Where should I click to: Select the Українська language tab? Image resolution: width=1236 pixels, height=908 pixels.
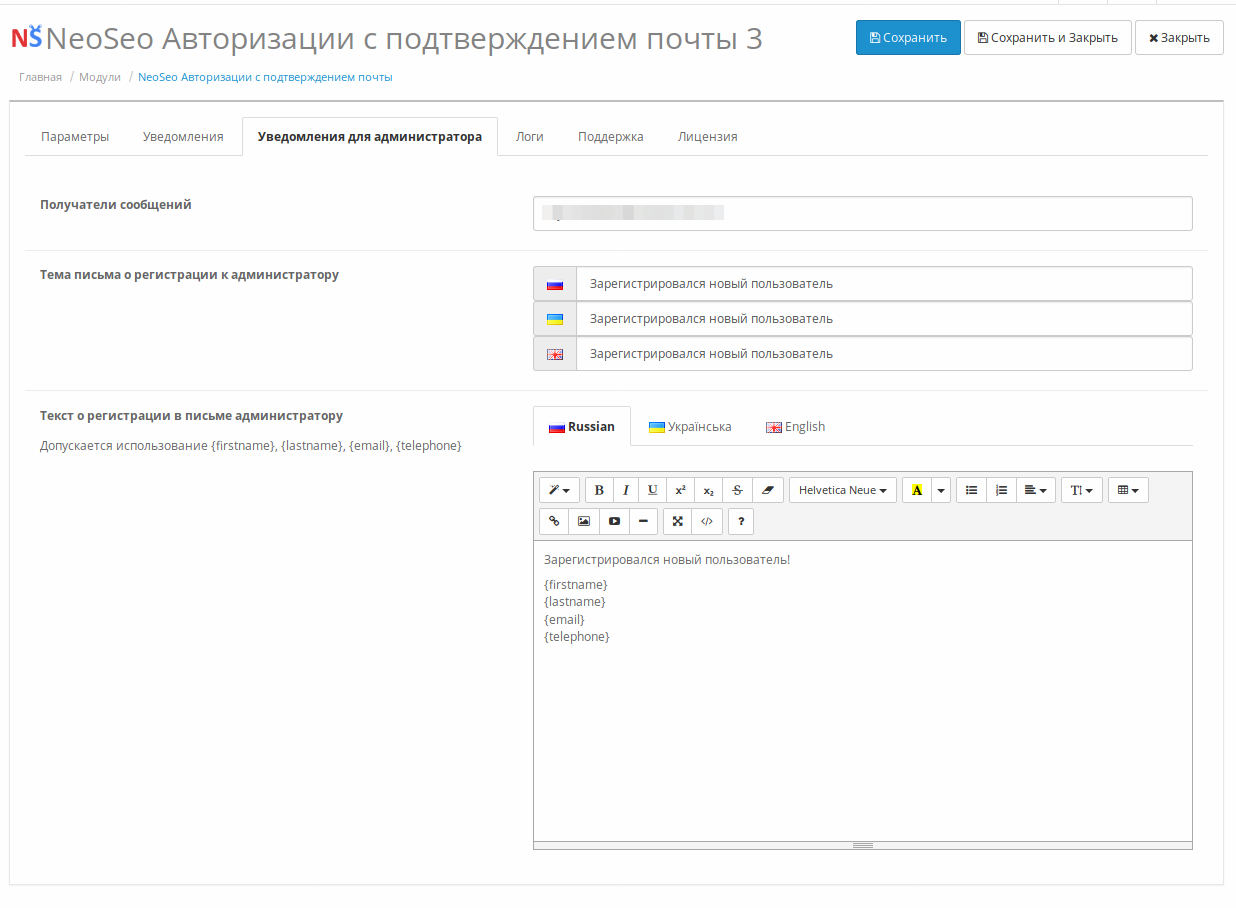click(690, 427)
